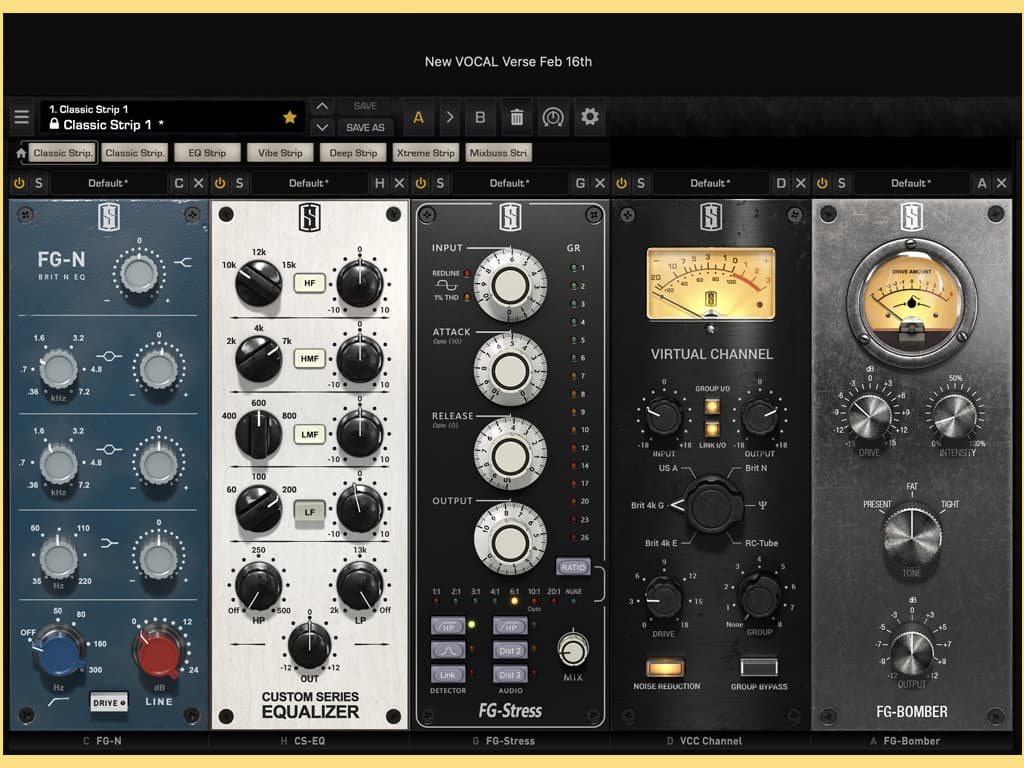Click the trash icon in the top toolbar
The height and width of the screenshot is (768, 1024).
click(517, 117)
